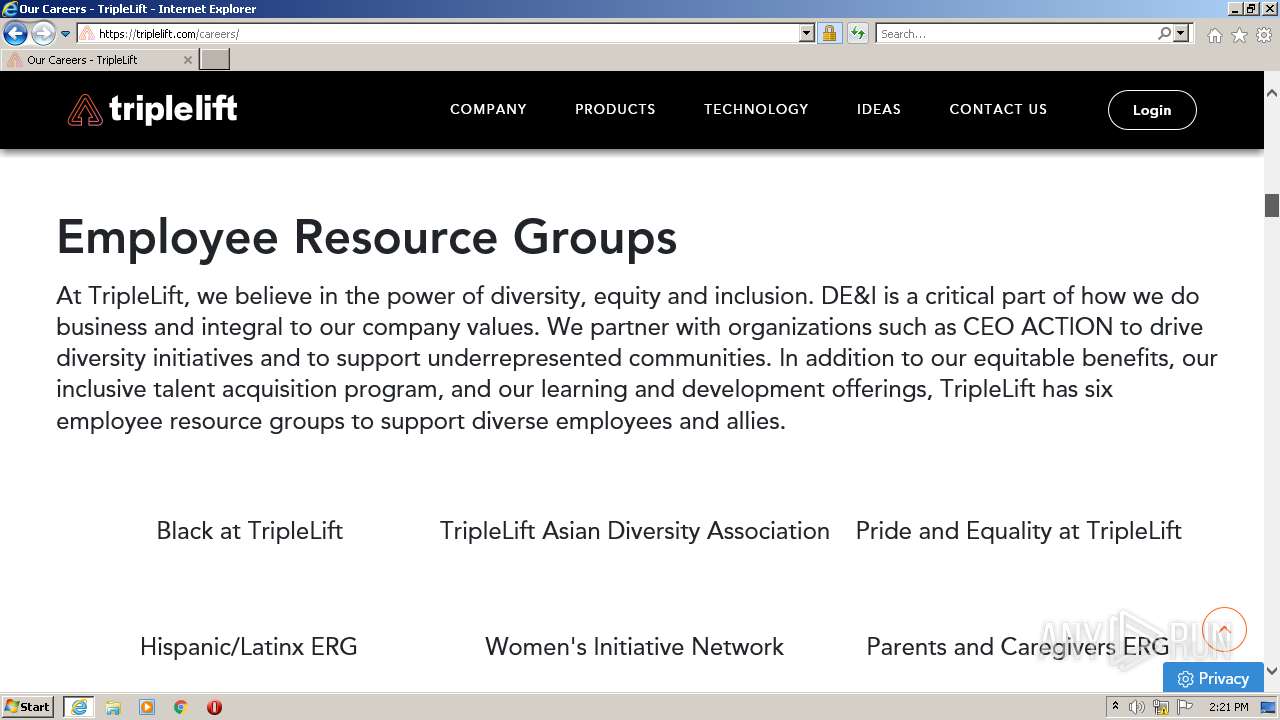Select the Our Careers - TripleLift tab
1280x720 pixels.
click(x=98, y=60)
